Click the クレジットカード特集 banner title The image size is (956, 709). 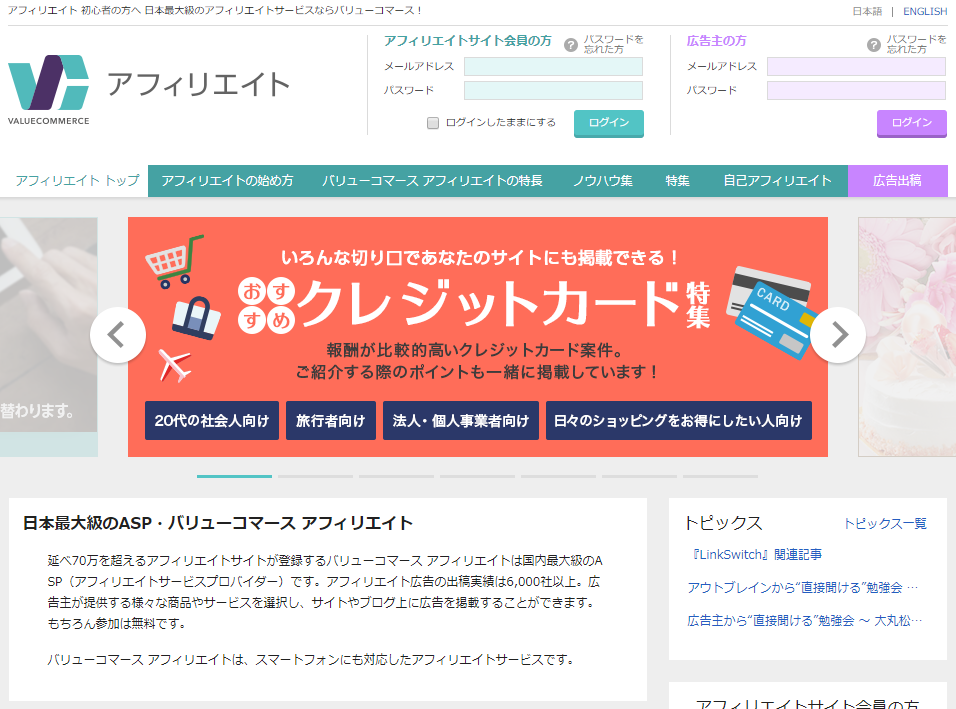[x=474, y=304]
